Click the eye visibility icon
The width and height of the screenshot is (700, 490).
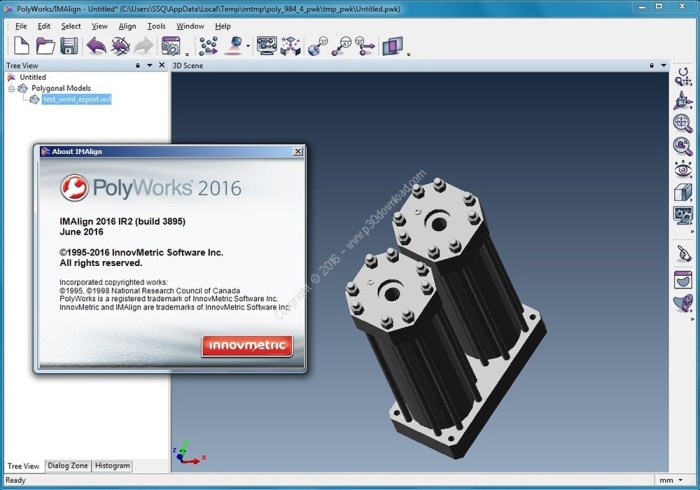683,170
